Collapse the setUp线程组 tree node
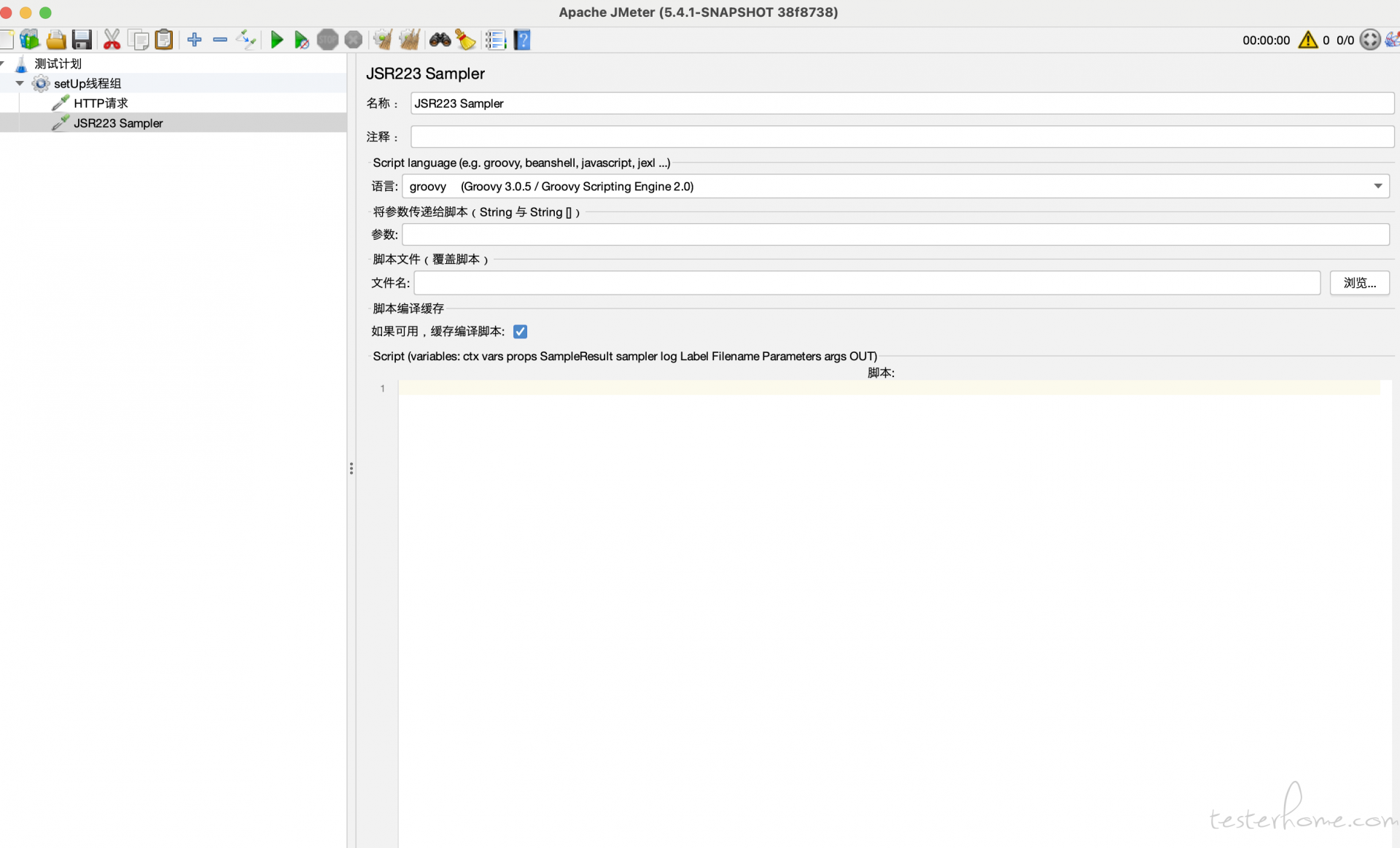Viewport: 1400px width, 848px height. pyautogui.click(x=20, y=83)
